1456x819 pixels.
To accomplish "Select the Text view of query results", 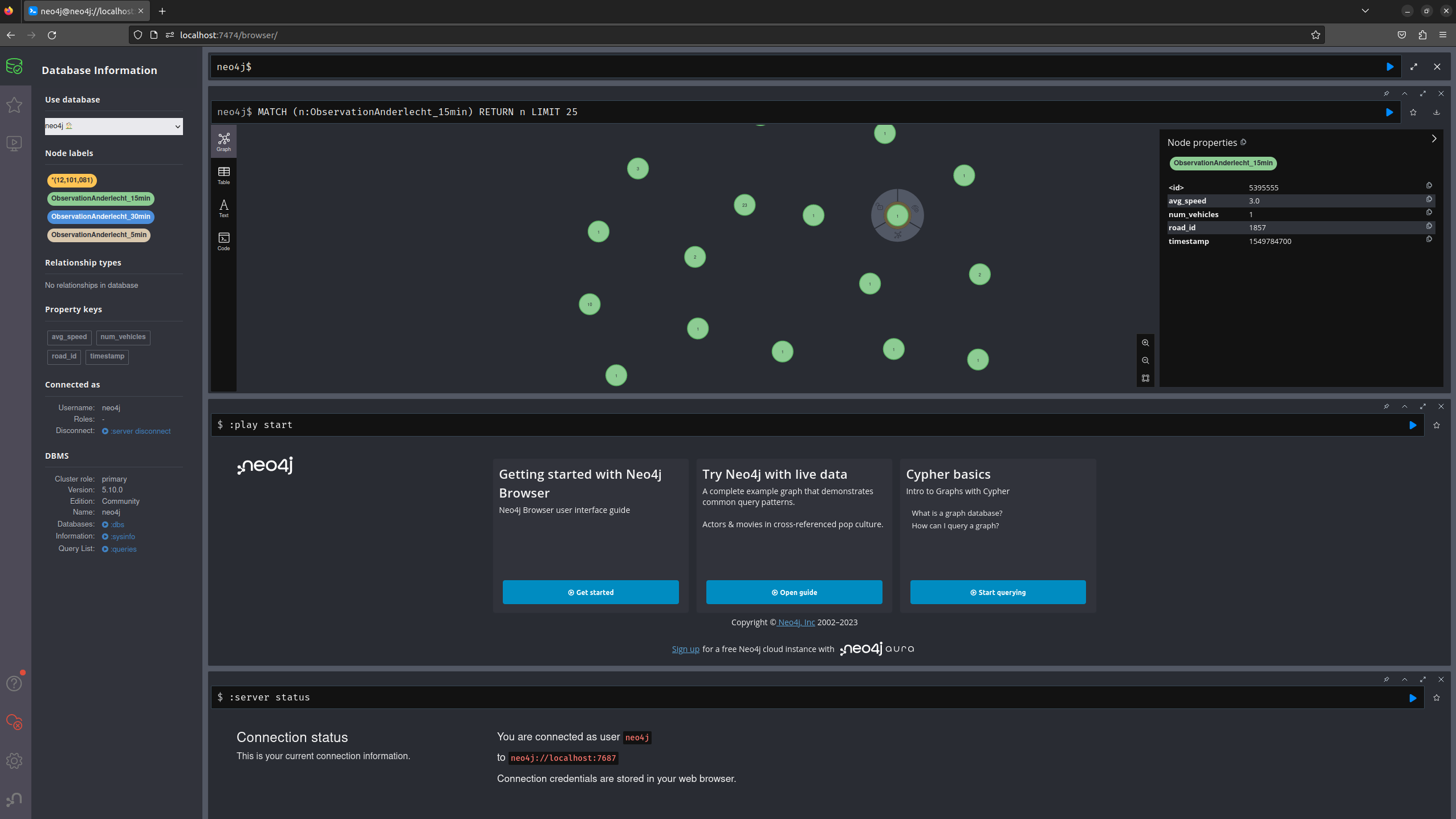I will pyautogui.click(x=223, y=207).
